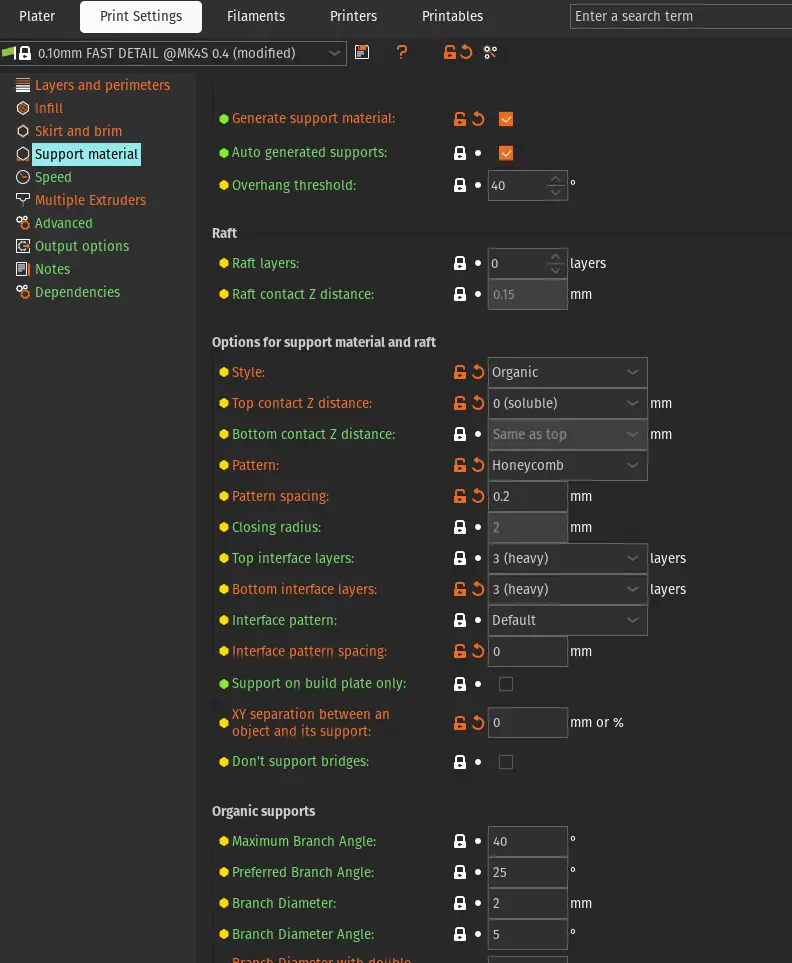Viewport: 792px width, 963px height.
Task: Click the save preset floppy disk icon
Action: 362,53
